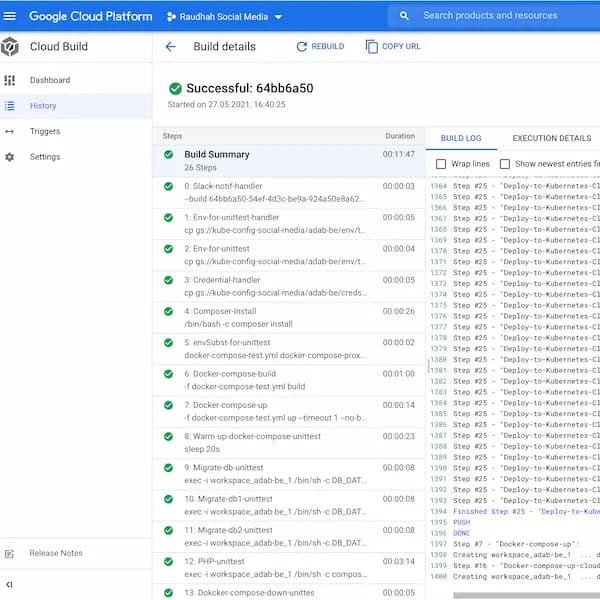Select step 10 Migrate-db1-unittest

coord(289,505)
